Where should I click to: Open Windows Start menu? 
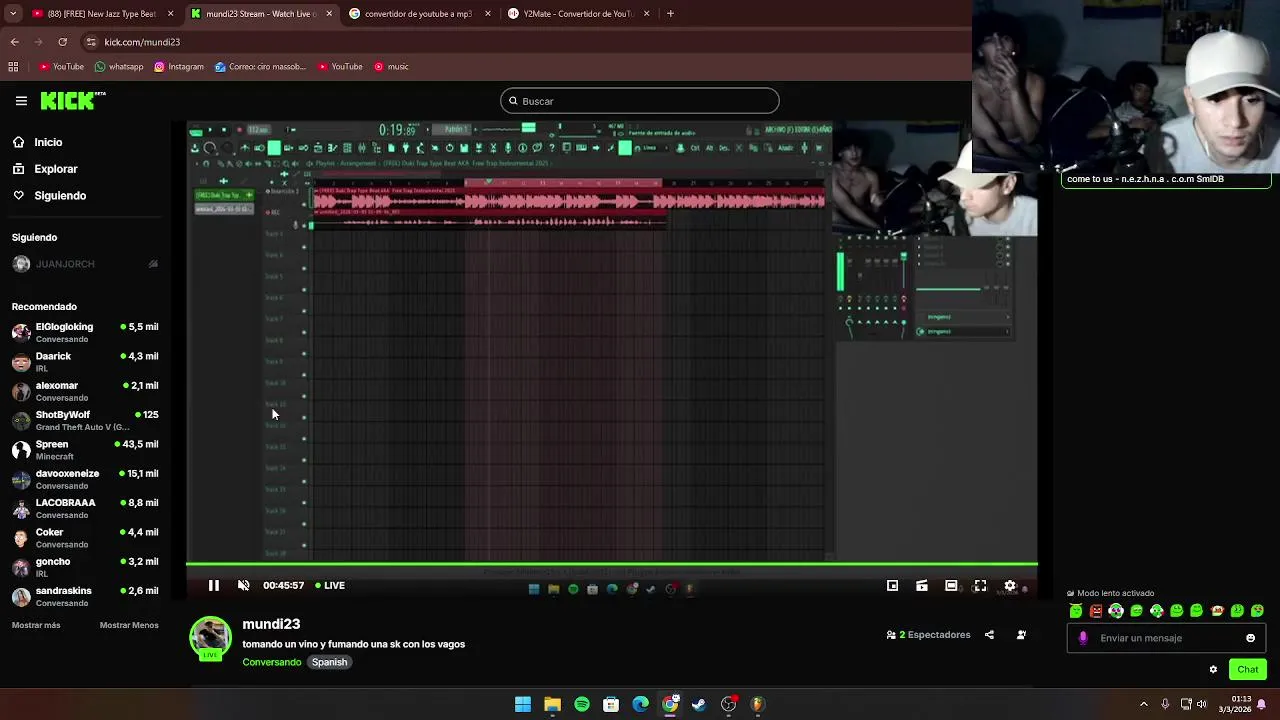coord(523,704)
